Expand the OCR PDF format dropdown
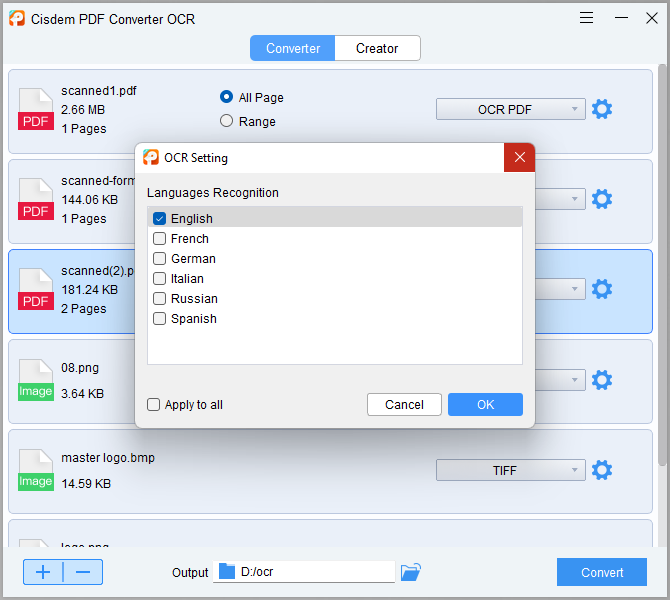Screen dimensions: 670x600 (x=510, y=109)
